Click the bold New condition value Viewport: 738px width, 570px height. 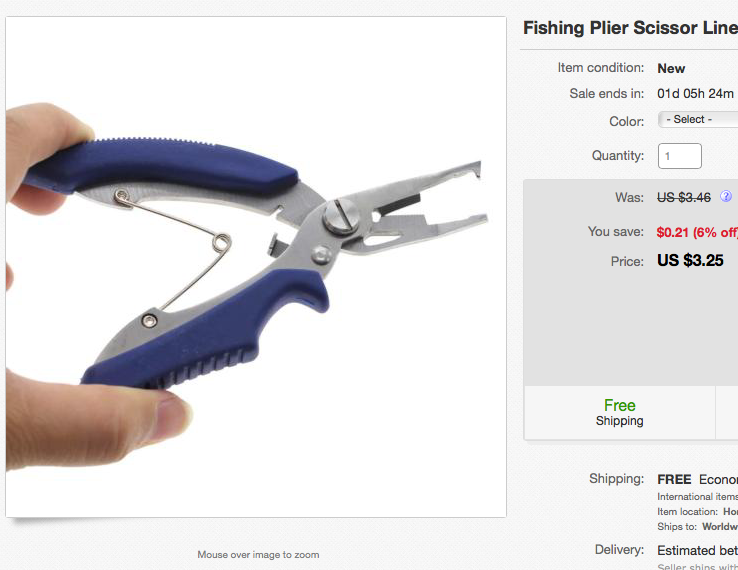pos(671,69)
